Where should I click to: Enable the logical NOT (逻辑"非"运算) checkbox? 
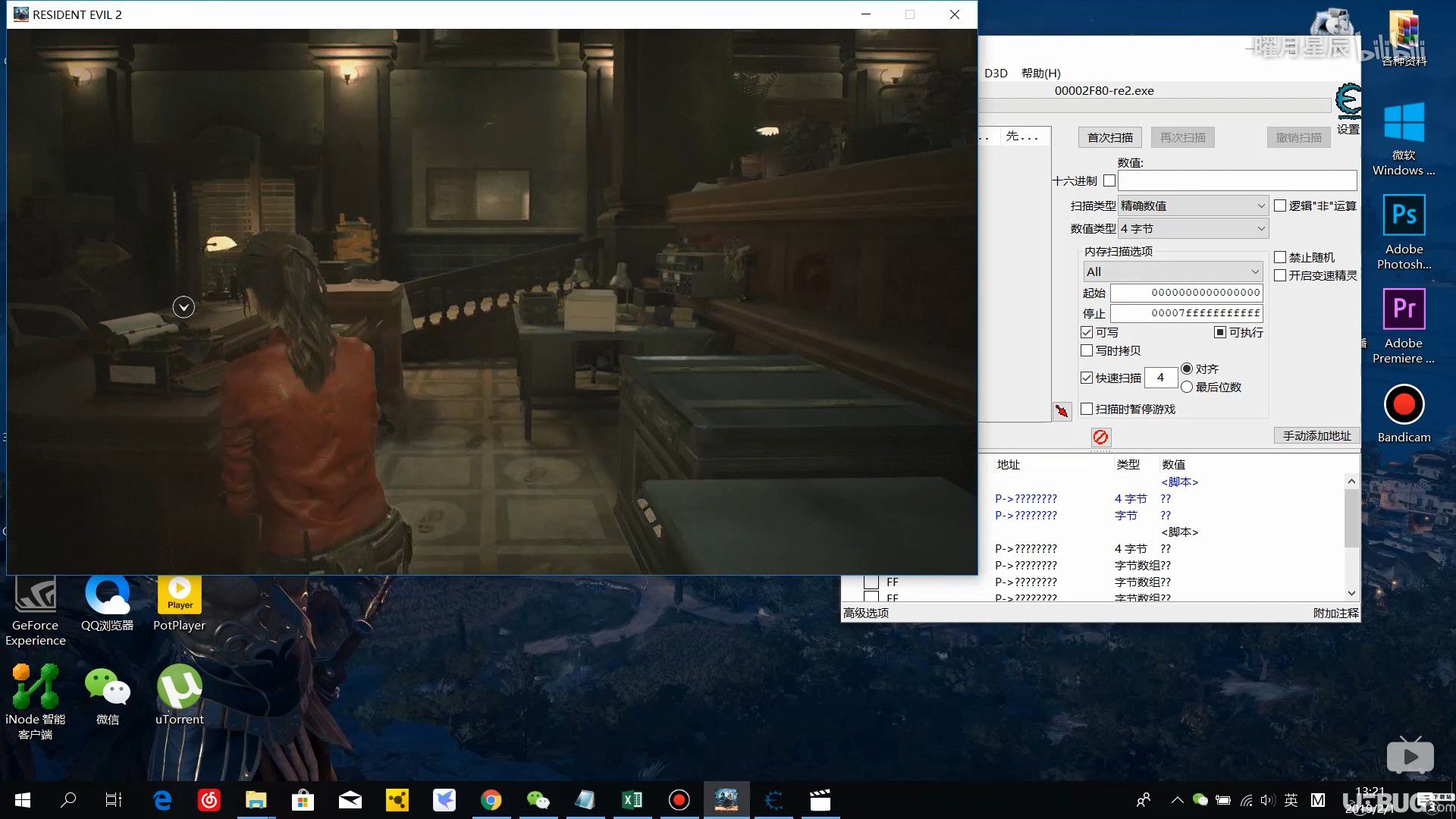(1280, 206)
